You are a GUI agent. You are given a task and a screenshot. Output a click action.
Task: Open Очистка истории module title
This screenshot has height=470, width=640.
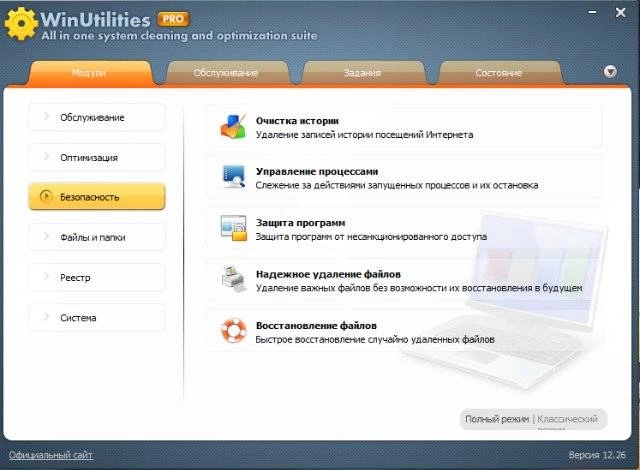(297, 121)
